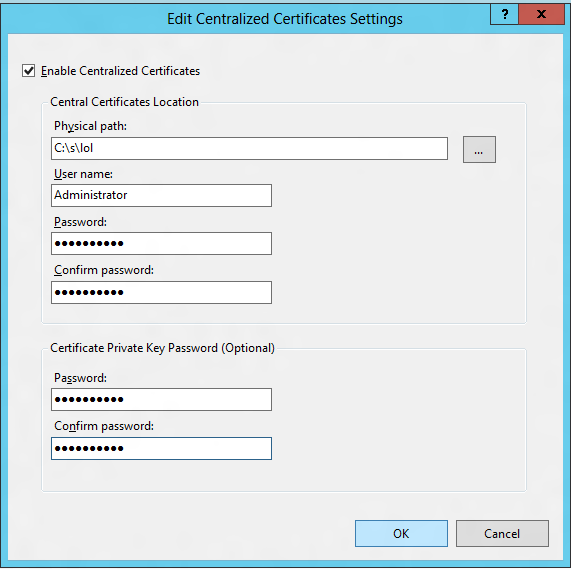
Task: Close the Edit Centralized Certificates Settings dialog
Action: pyautogui.click(x=541, y=15)
